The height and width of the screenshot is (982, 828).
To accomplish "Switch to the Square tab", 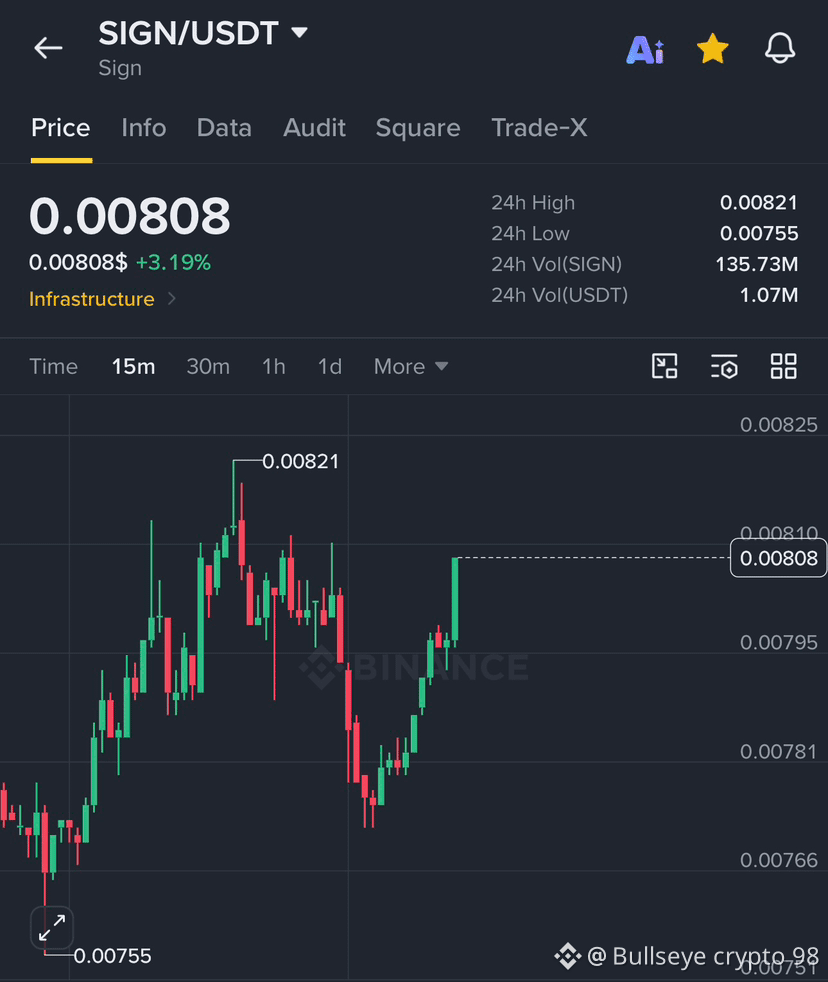I will [x=418, y=128].
